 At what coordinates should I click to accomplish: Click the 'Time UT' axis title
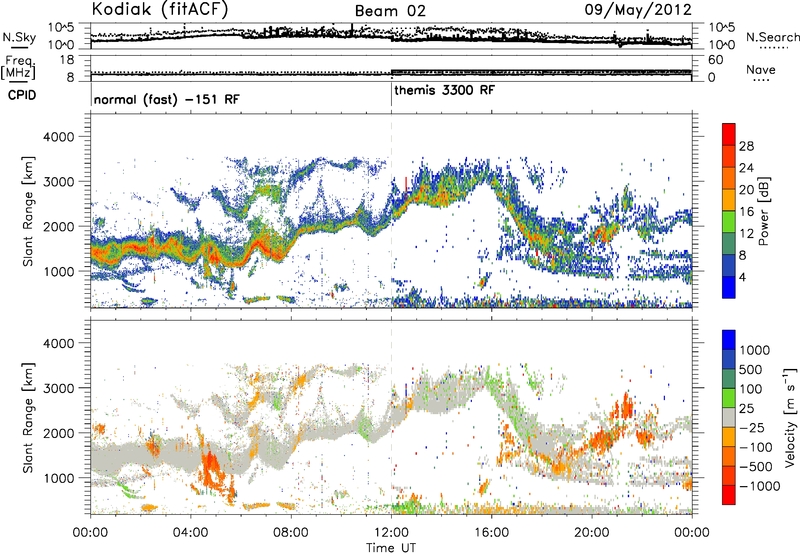click(391, 548)
